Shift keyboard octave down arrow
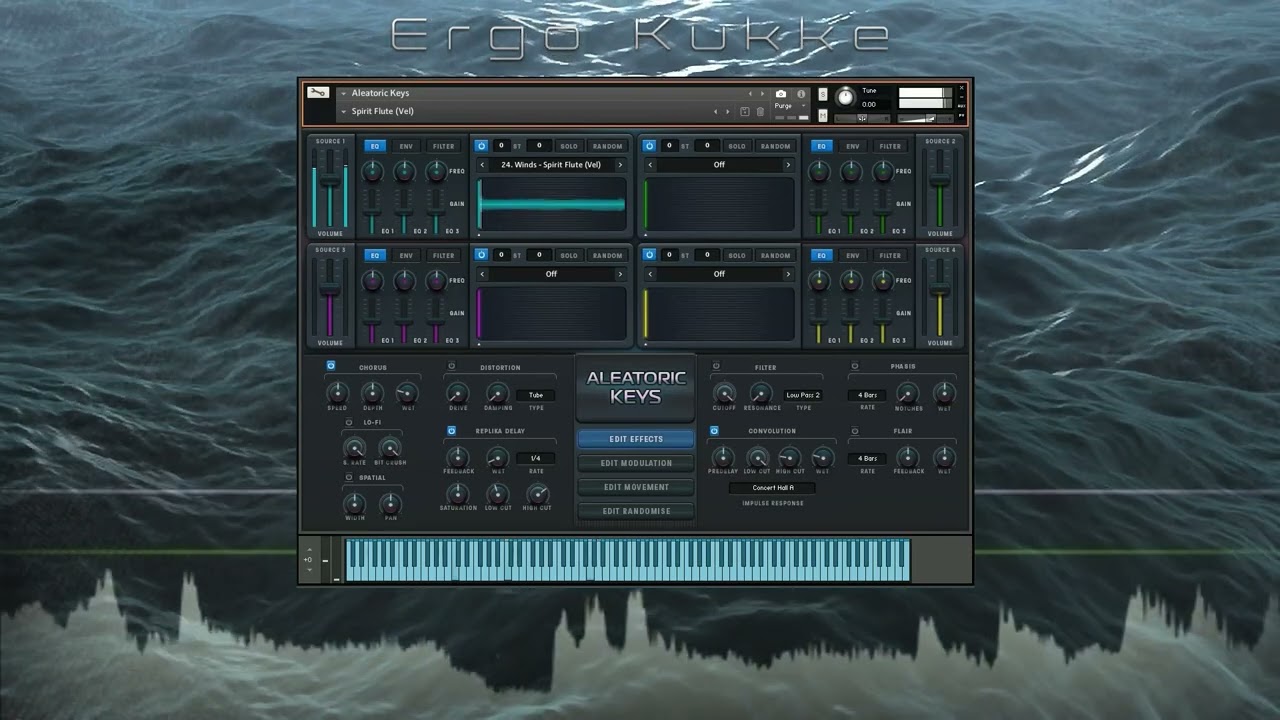Screen dimensions: 1280x720 pyautogui.click(x=309, y=568)
